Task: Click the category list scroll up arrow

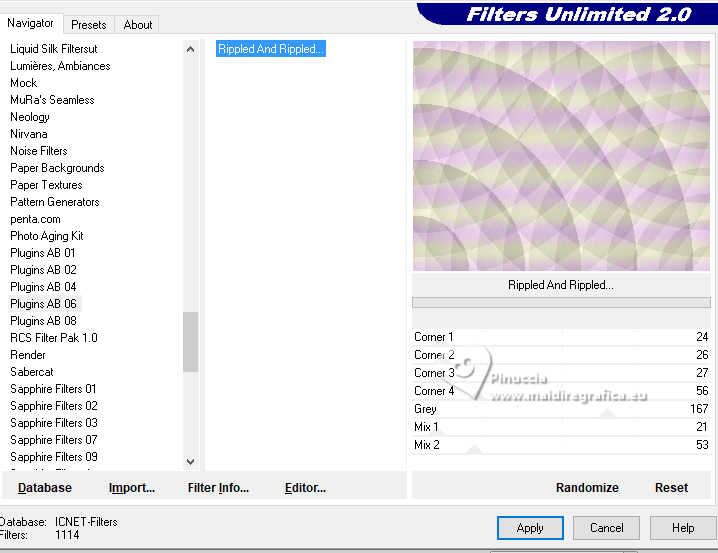Action: pyautogui.click(x=190, y=49)
